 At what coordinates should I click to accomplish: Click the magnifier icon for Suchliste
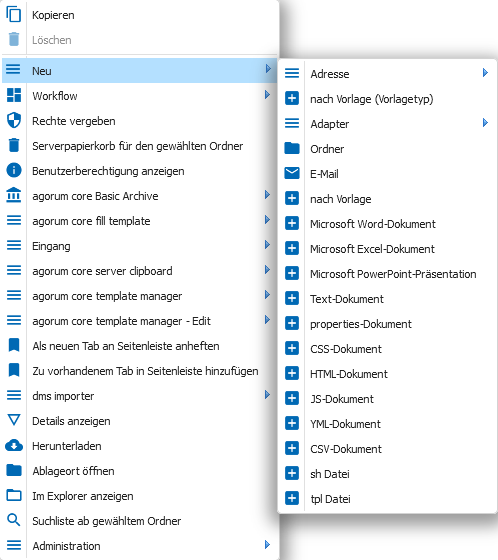(14, 521)
